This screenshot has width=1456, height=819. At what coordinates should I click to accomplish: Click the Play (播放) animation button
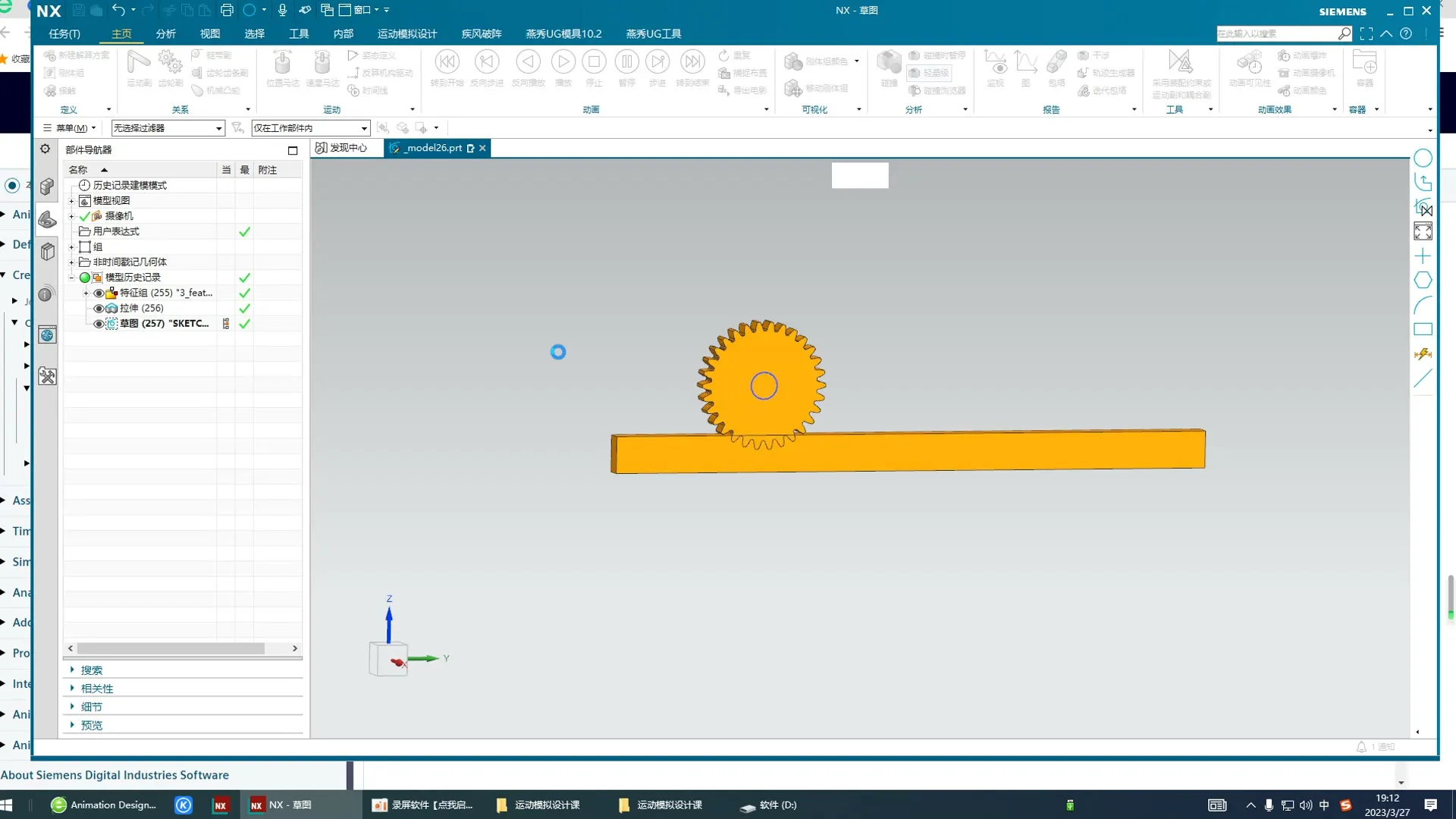[563, 62]
